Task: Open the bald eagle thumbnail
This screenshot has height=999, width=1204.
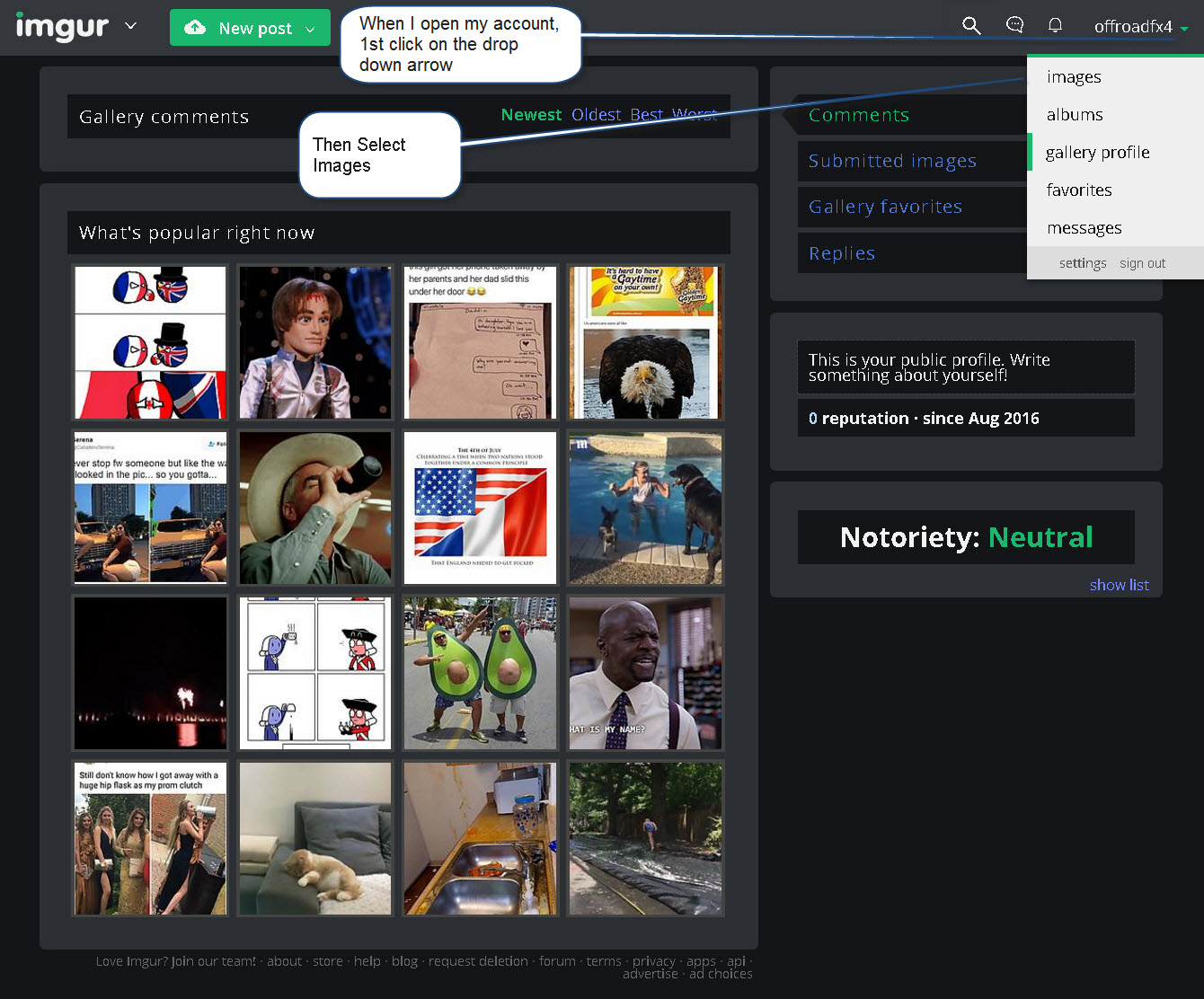Action: click(x=645, y=342)
